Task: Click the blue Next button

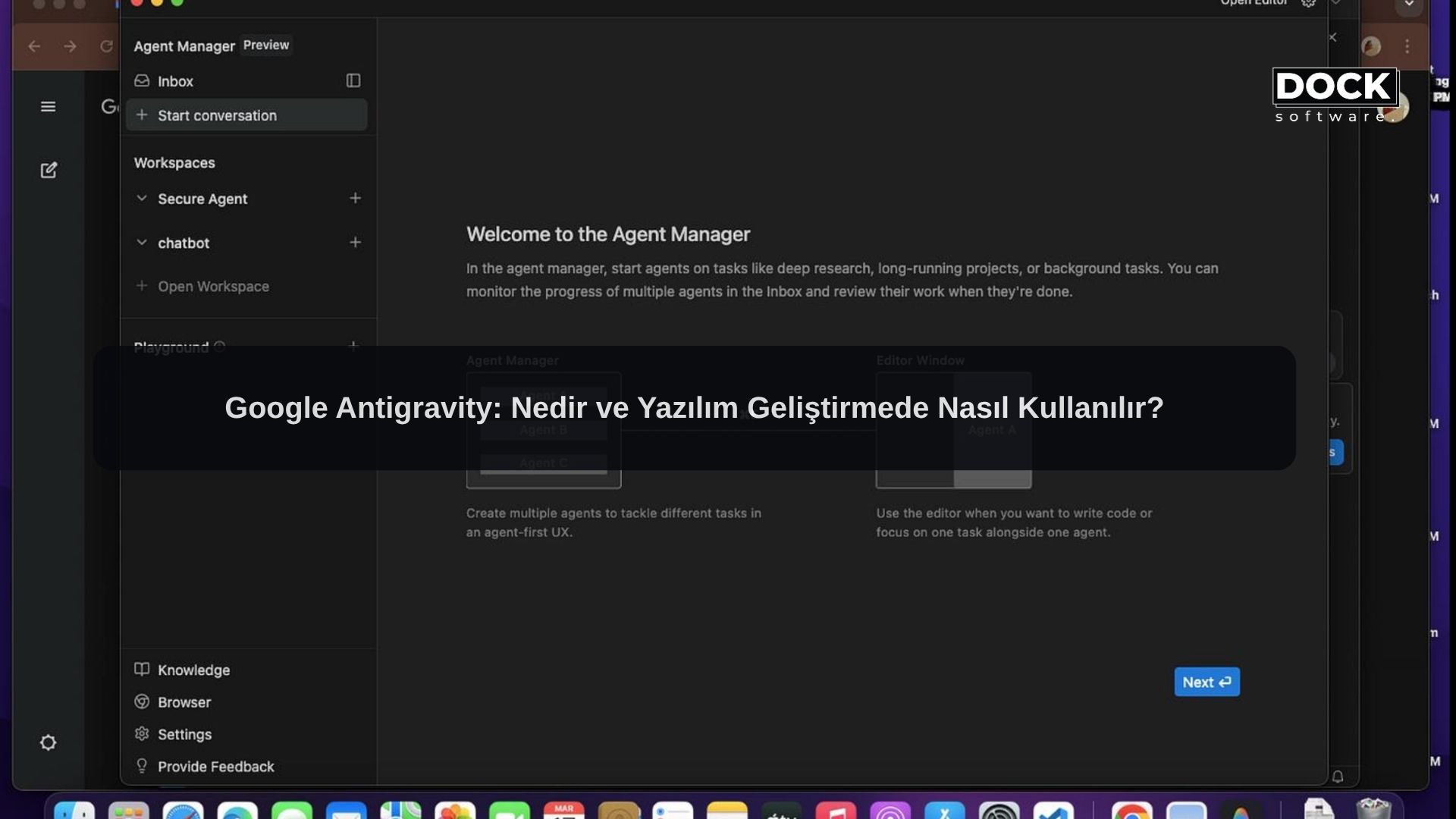Action: (x=1207, y=682)
